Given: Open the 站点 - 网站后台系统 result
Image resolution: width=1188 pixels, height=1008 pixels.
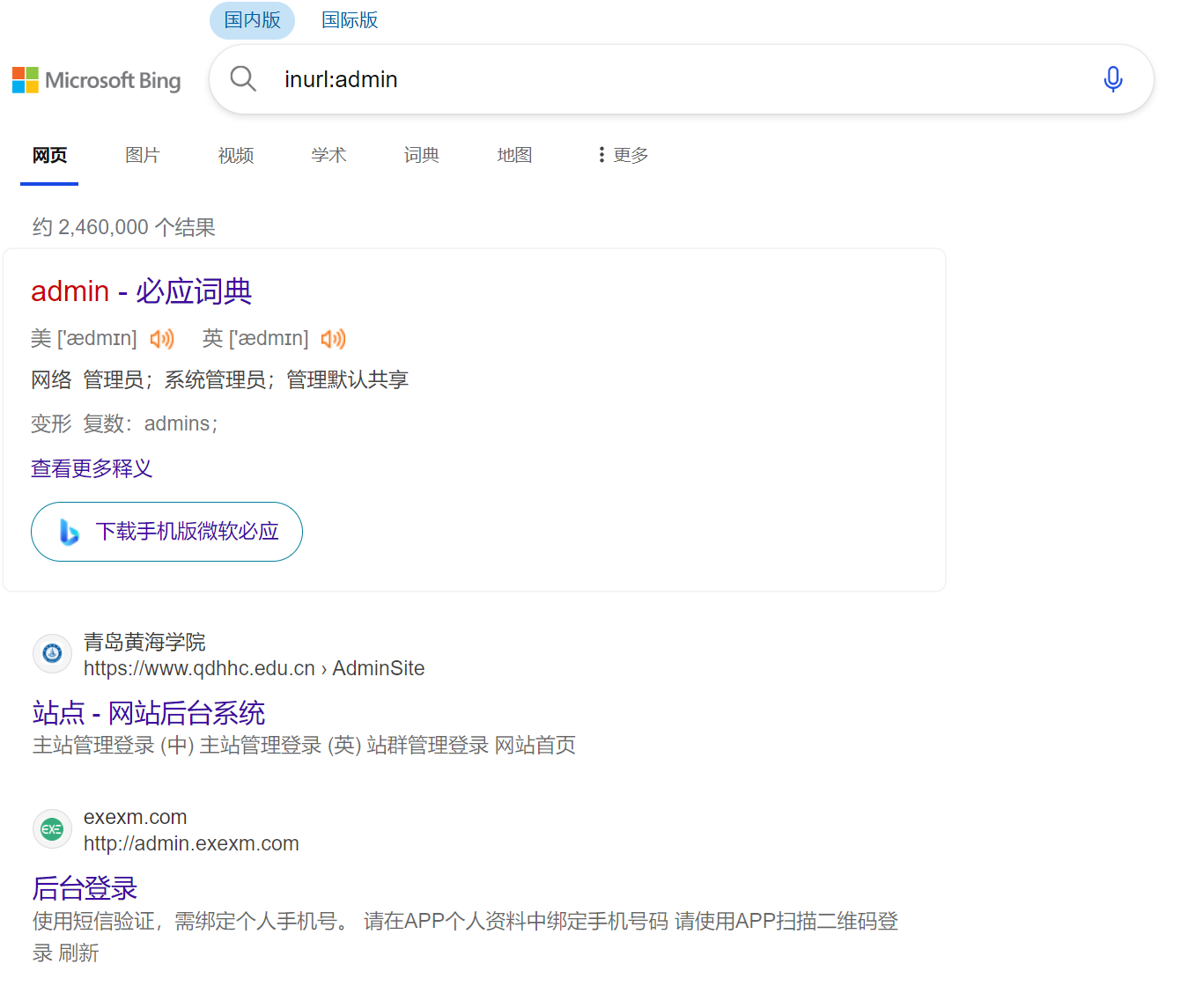Looking at the screenshot, I should (149, 712).
